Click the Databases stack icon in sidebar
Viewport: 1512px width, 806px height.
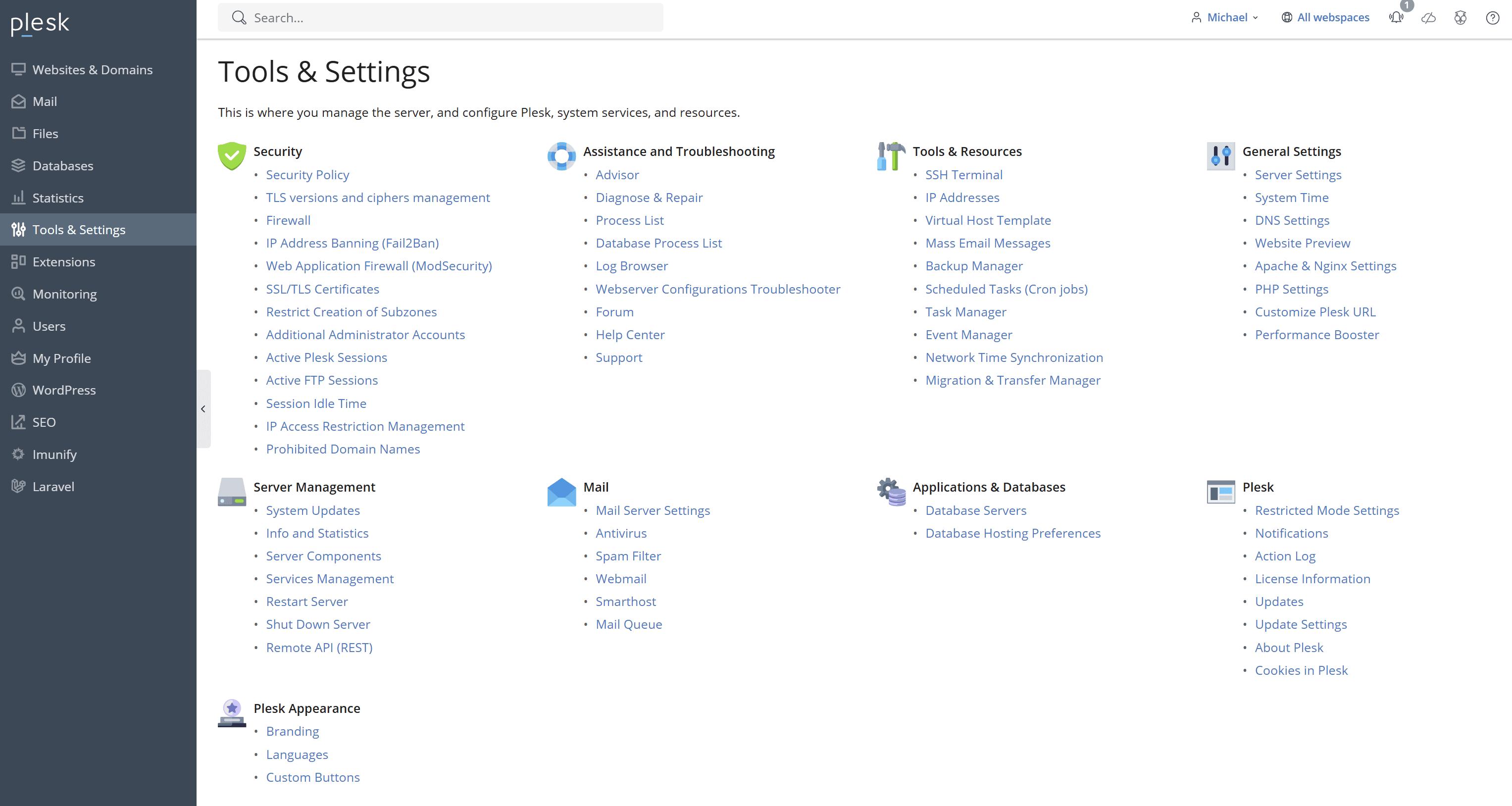[x=19, y=165]
